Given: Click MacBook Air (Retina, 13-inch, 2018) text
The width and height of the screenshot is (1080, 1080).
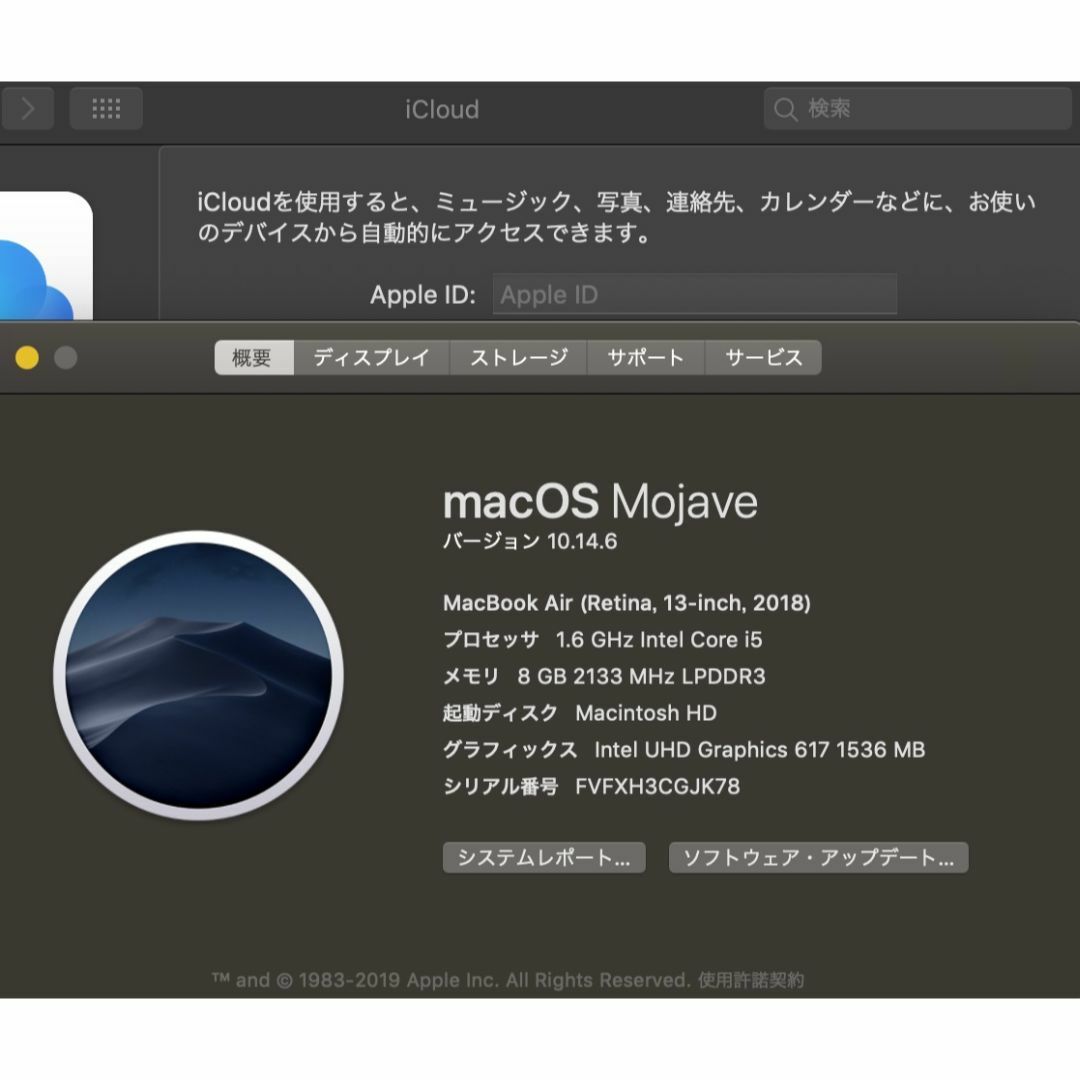Looking at the screenshot, I should coord(627,603).
